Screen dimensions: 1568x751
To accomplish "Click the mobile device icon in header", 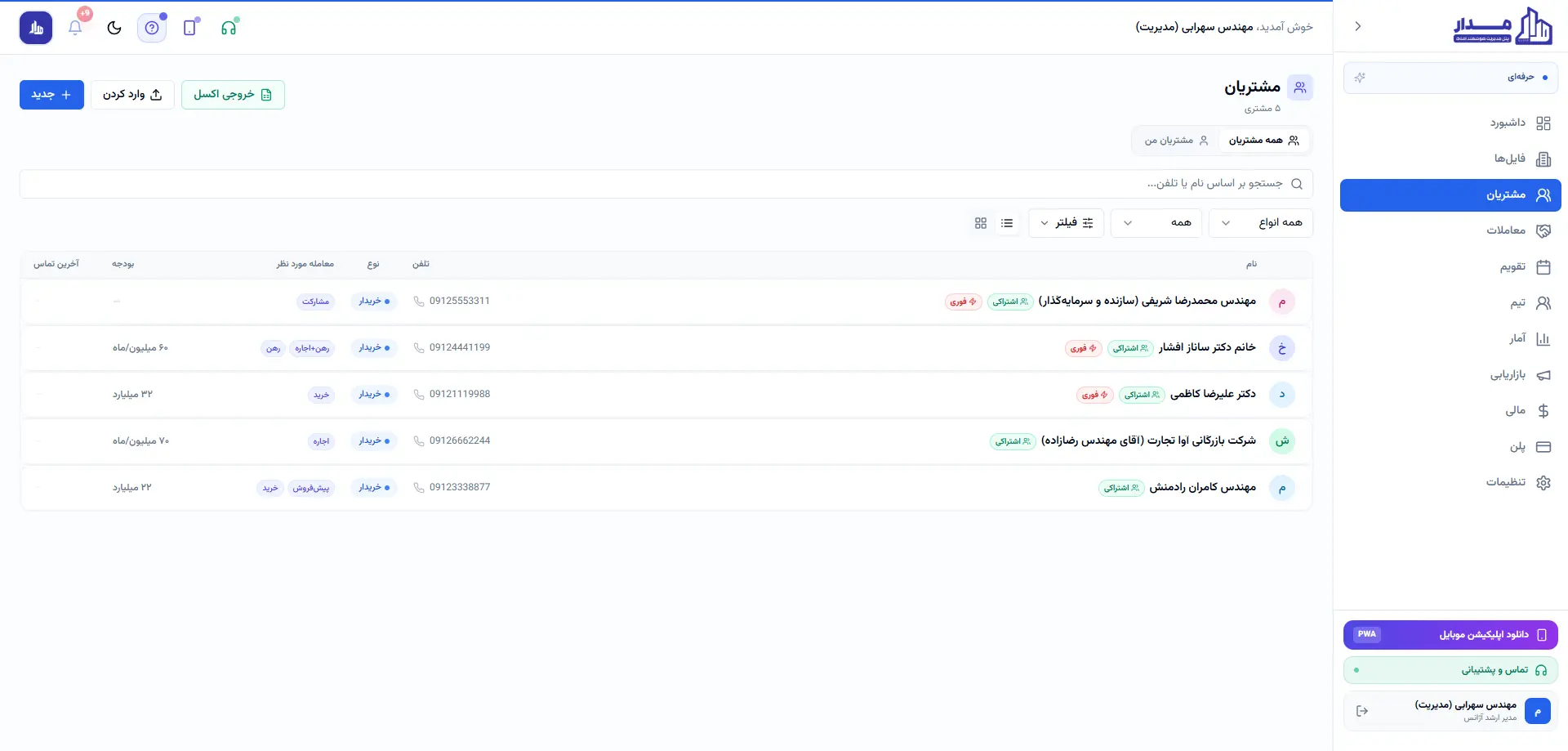I will tap(190, 27).
